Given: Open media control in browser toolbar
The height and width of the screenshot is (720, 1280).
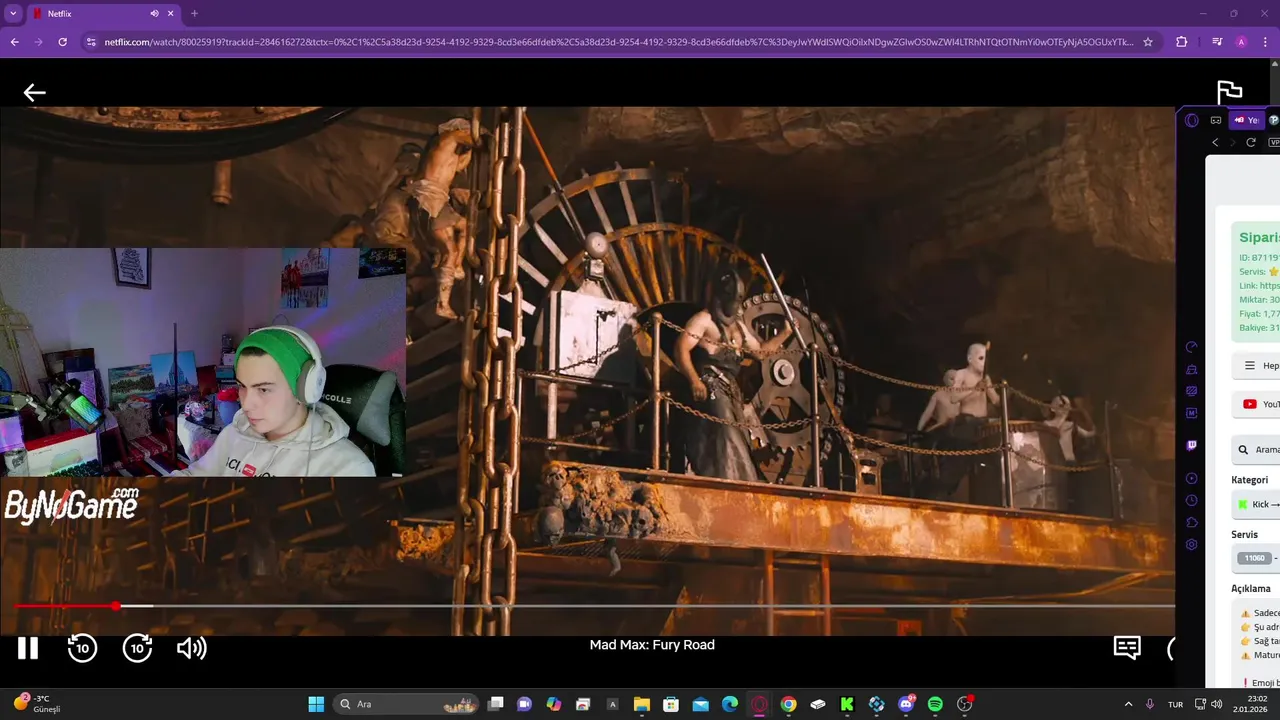Looking at the screenshot, I should coord(1217,42).
